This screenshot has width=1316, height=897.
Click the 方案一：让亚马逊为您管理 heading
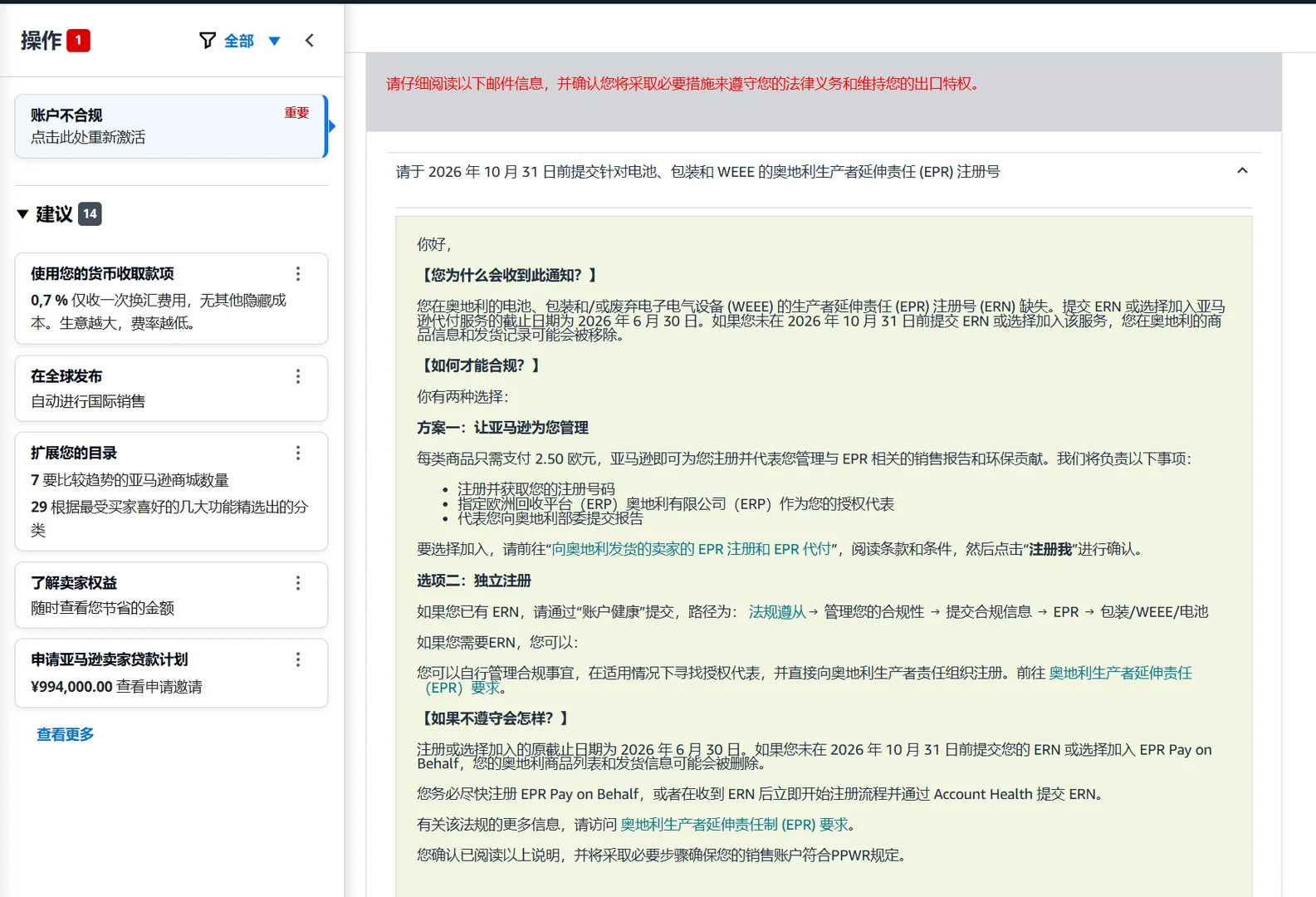502,428
